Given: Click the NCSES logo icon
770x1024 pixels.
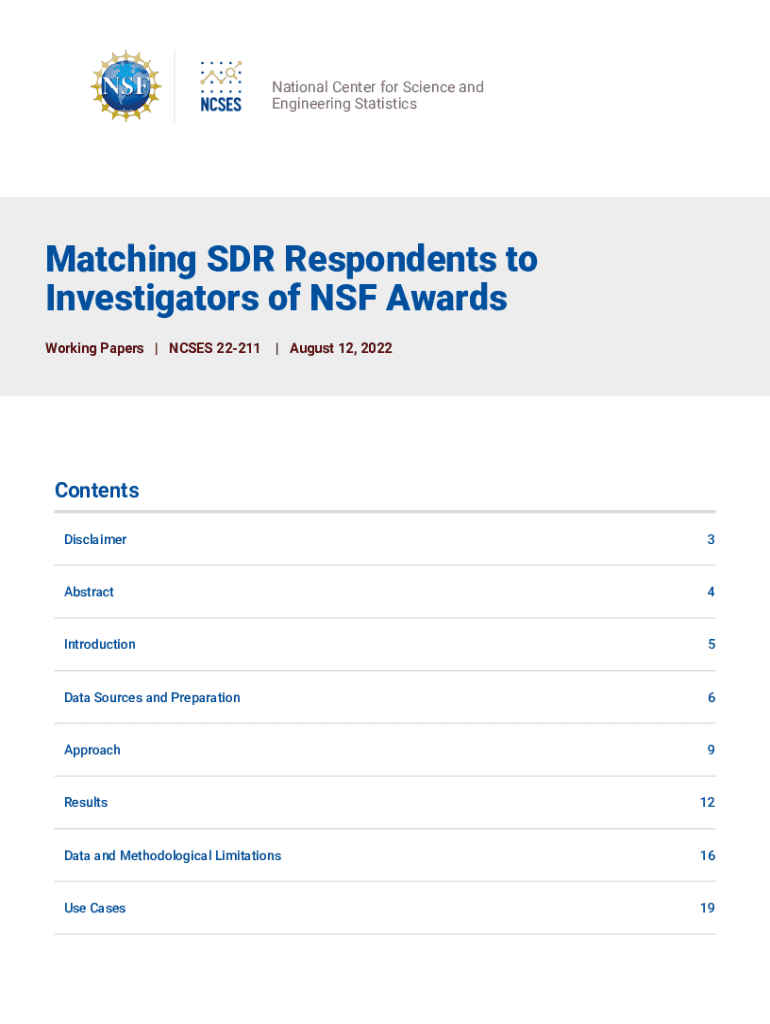Looking at the screenshot, I should coord(221,87).
